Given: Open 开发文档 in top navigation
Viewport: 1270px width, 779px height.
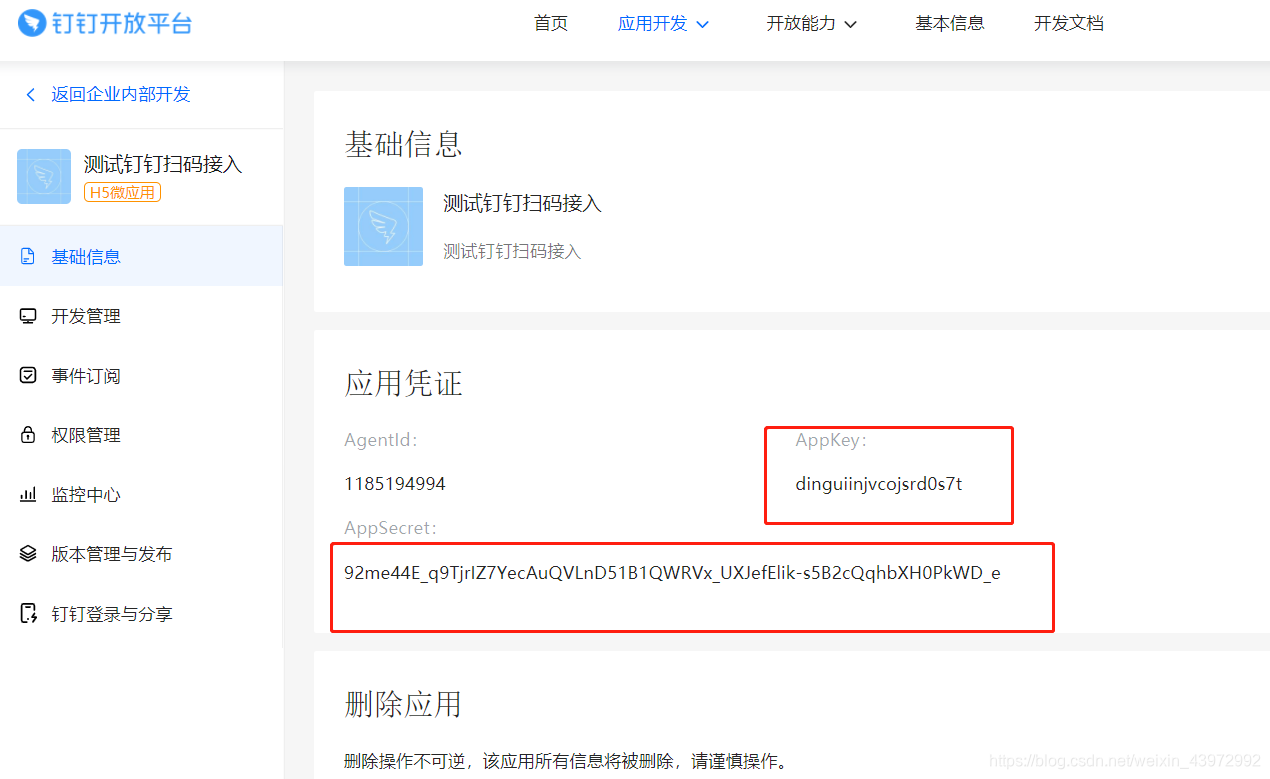Looking at the screenshot, I should click(1069, 23).
